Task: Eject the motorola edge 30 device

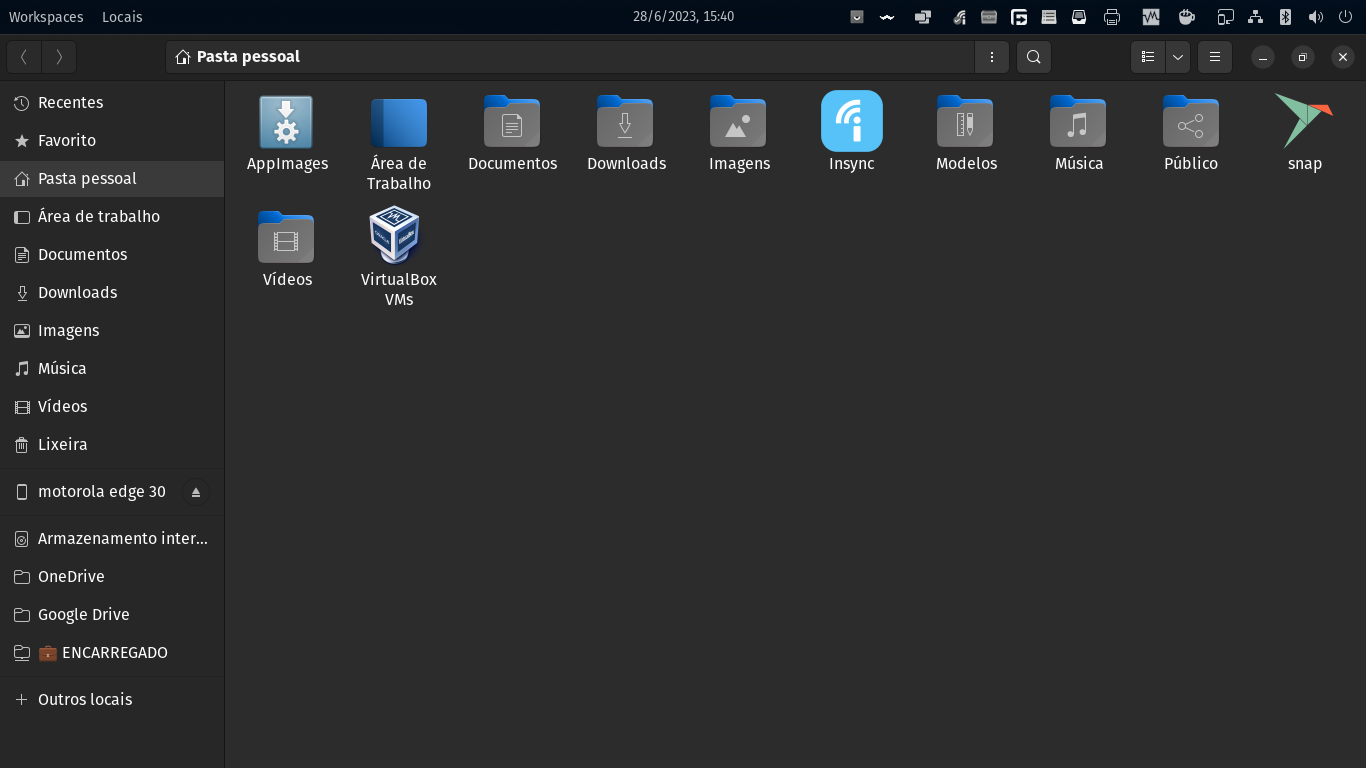Action: tap(196, 492)
